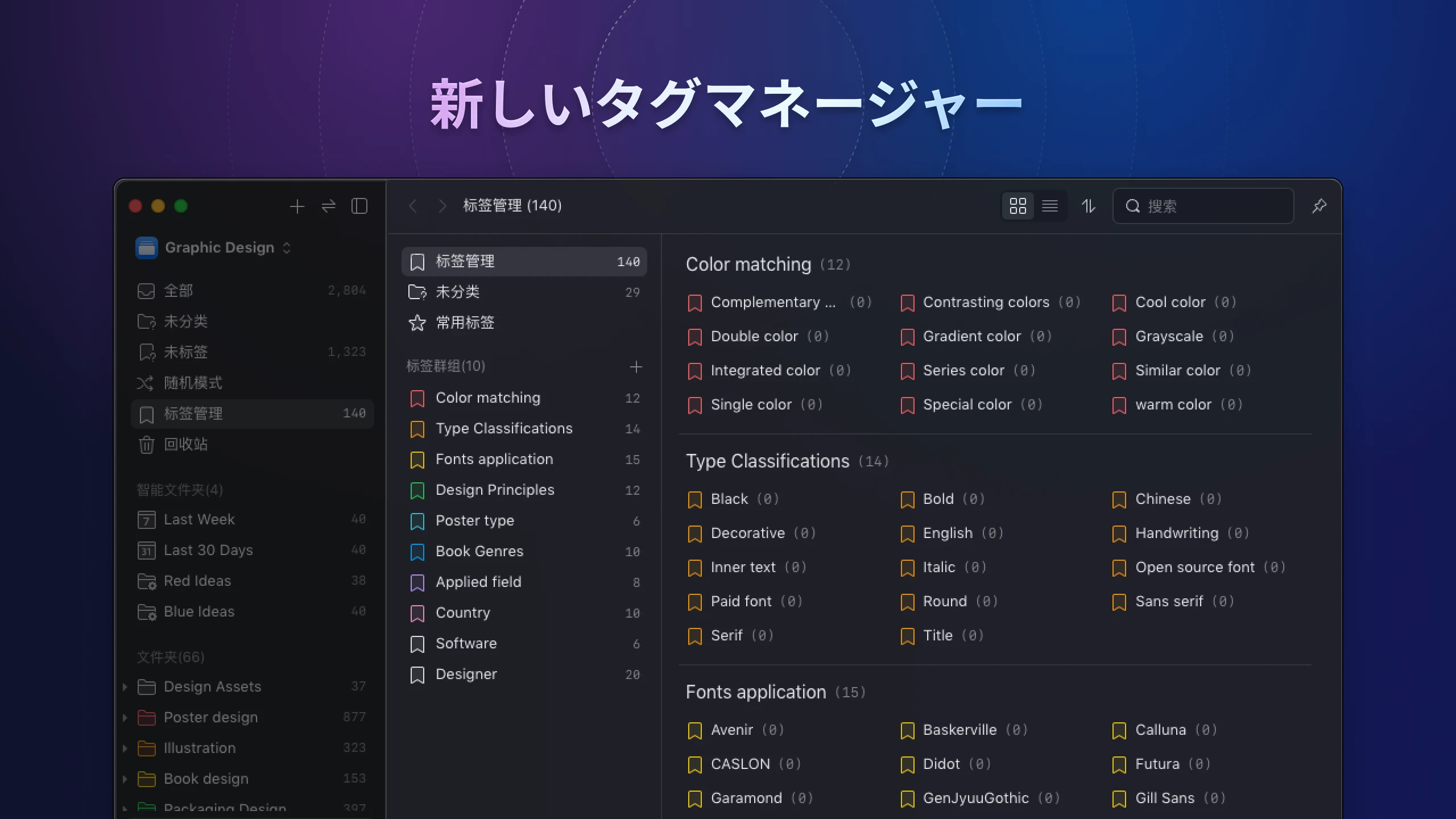The width and height of the screenshot is (1456, 819).
Task: Open the Last Week smart folder
Action: 252,519
